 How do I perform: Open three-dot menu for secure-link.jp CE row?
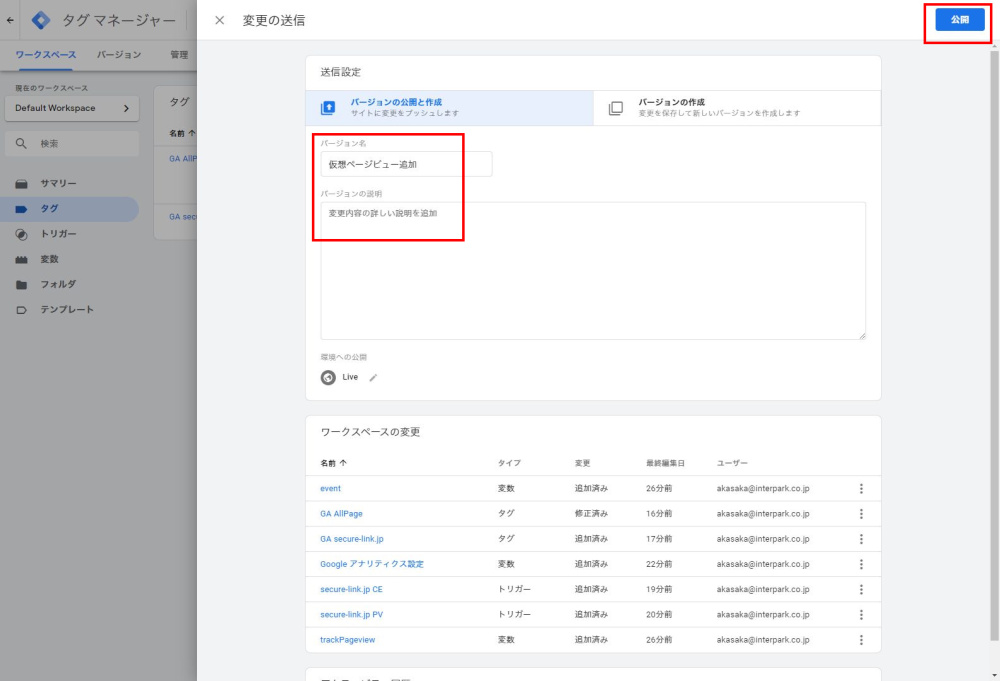[861, 590]
